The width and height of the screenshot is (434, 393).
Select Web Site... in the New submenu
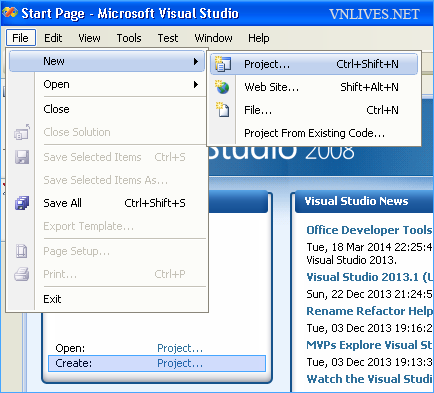tap(314, 87)
